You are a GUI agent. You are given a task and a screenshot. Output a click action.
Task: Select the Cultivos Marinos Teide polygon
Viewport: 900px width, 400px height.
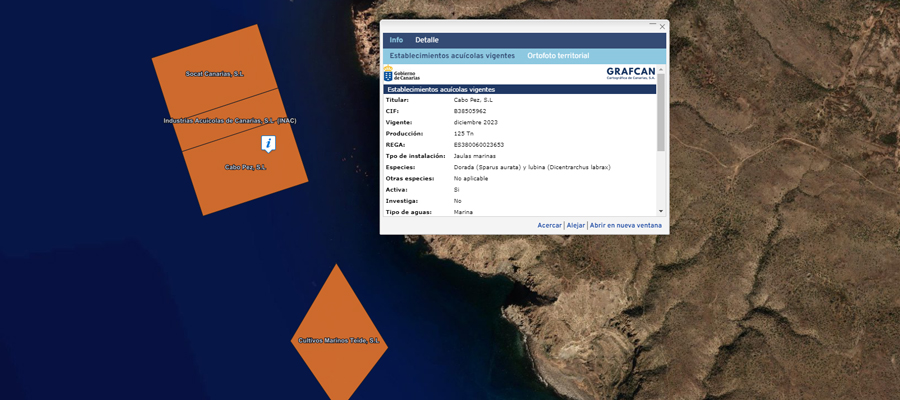(x=338, y=330)
